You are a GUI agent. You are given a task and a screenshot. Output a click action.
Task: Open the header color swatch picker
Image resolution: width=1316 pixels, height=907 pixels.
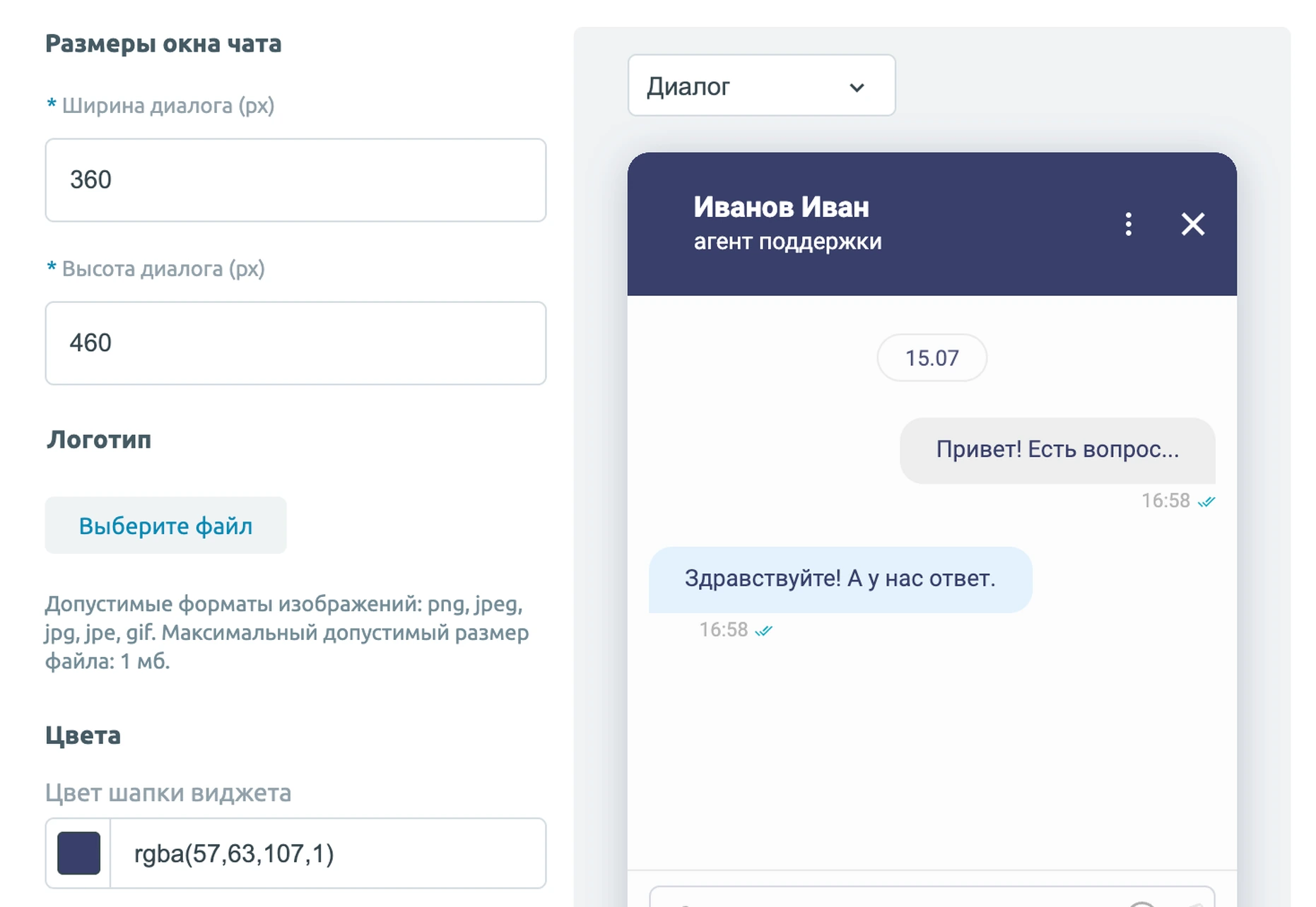click(78, 853)
